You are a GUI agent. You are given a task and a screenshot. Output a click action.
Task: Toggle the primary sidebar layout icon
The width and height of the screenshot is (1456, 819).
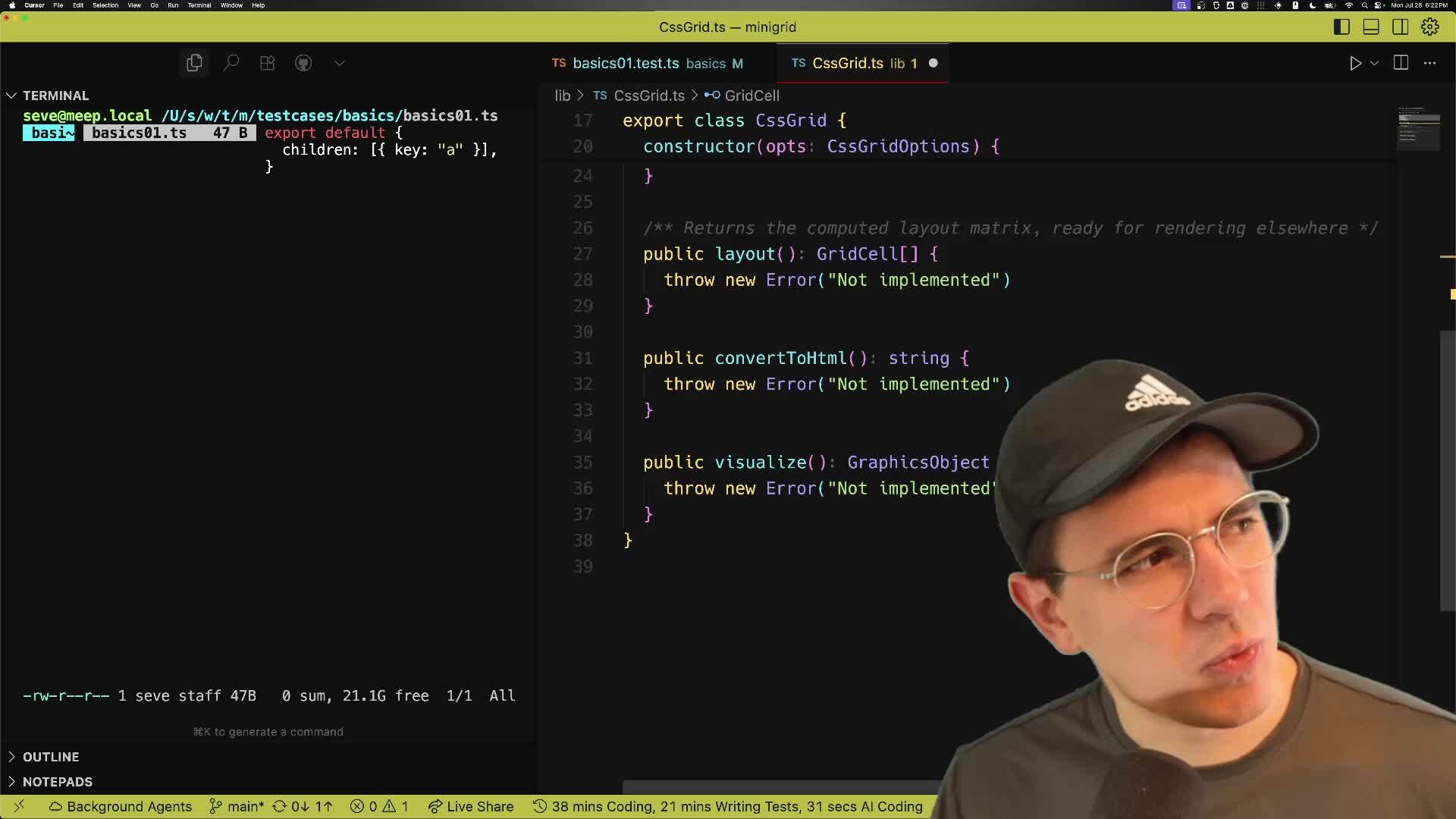coord(1341,27)
